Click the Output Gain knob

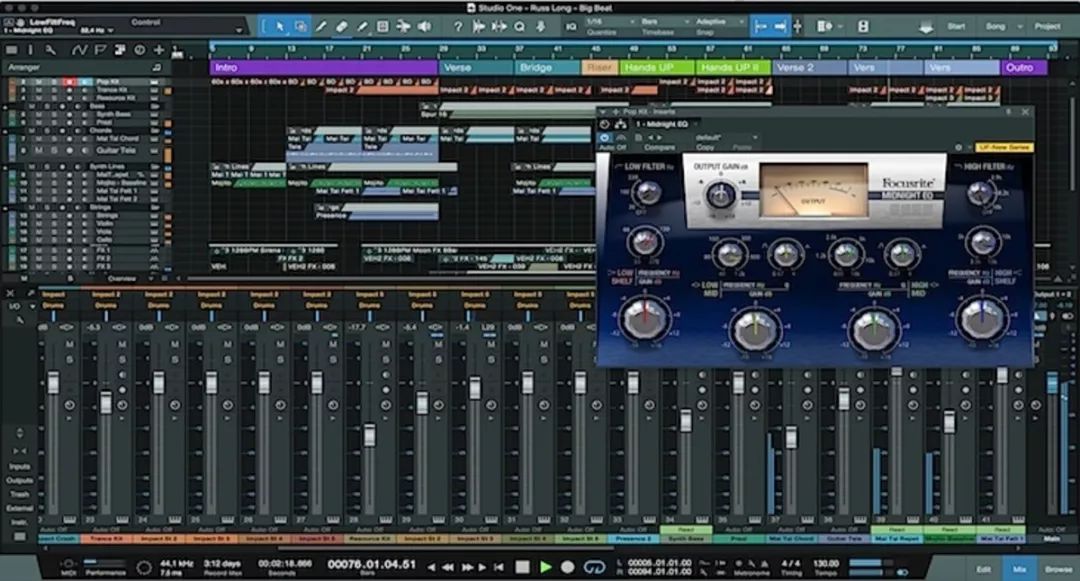pyautogui.click(x=719, y=195)
